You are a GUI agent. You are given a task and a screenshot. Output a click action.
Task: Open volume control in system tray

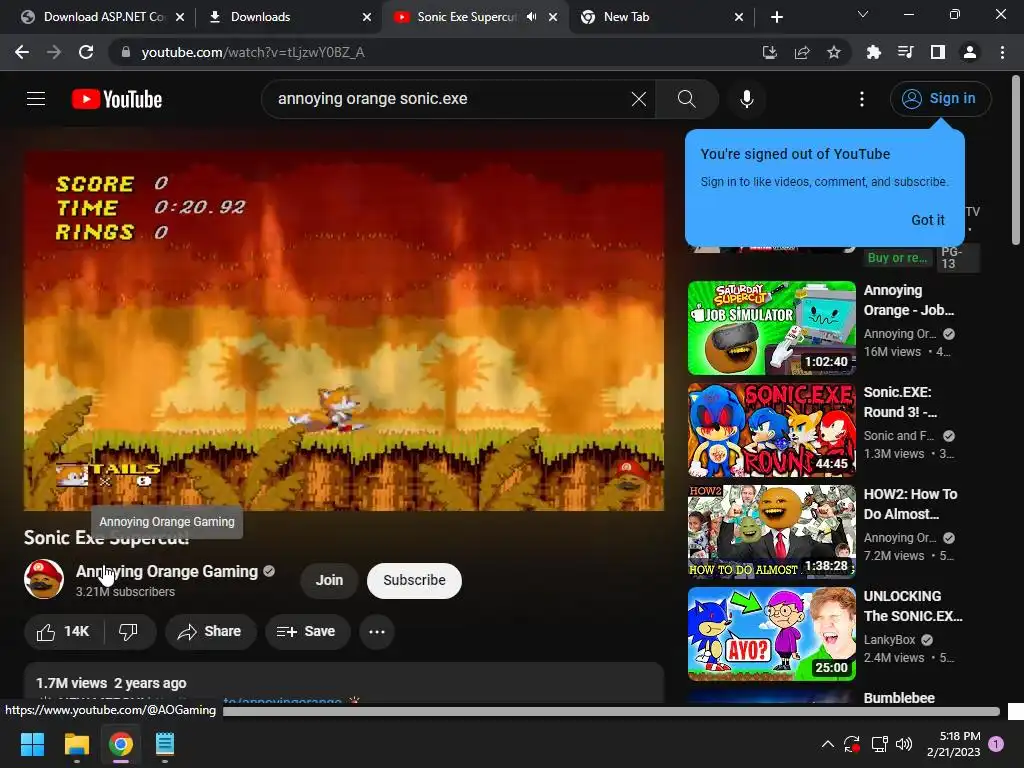[904, 744]
